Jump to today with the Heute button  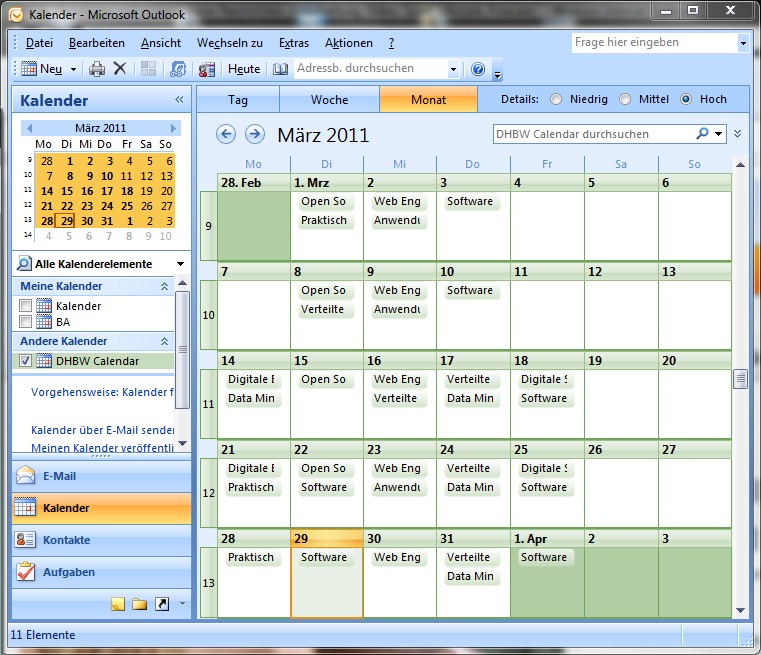(x=244, y=69)
